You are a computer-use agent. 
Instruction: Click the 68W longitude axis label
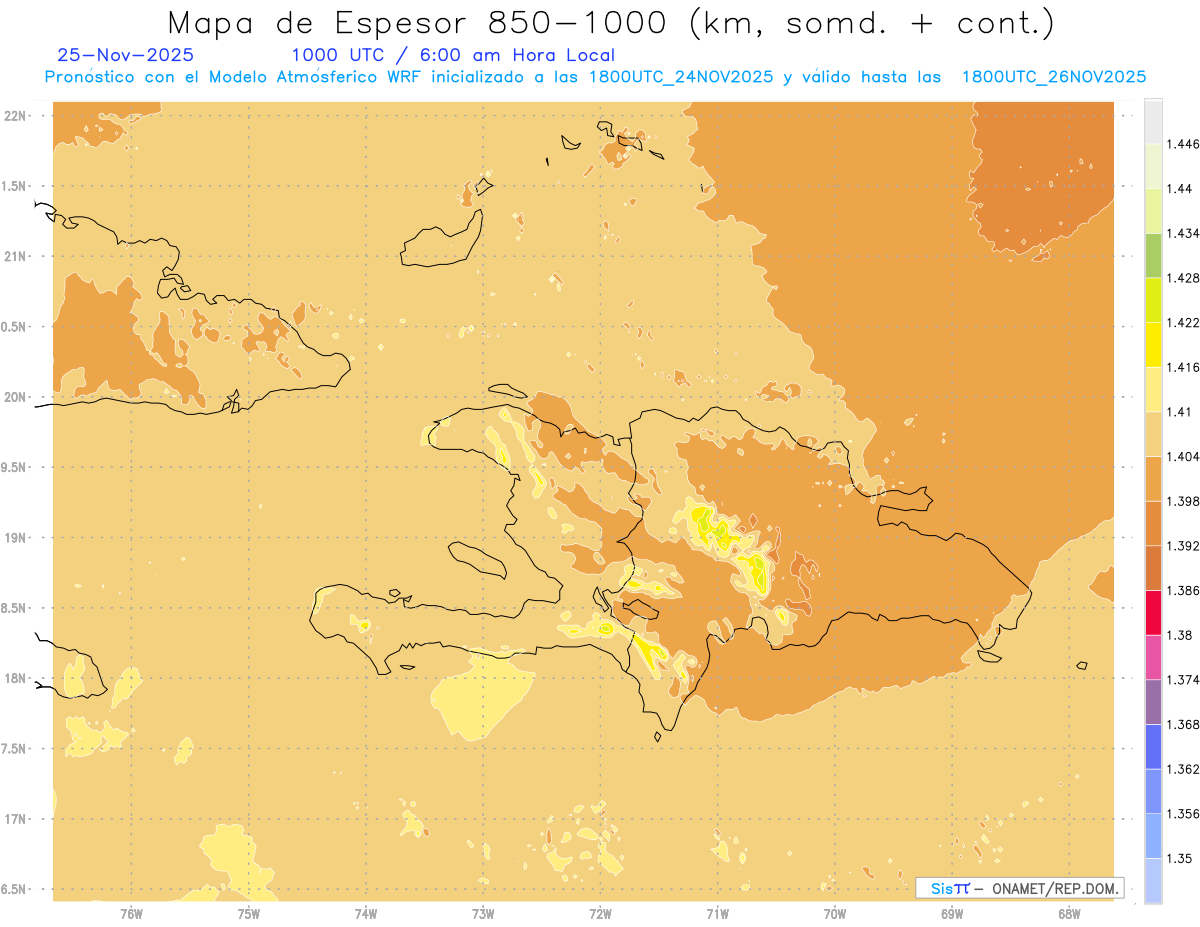coord(1069,913)
